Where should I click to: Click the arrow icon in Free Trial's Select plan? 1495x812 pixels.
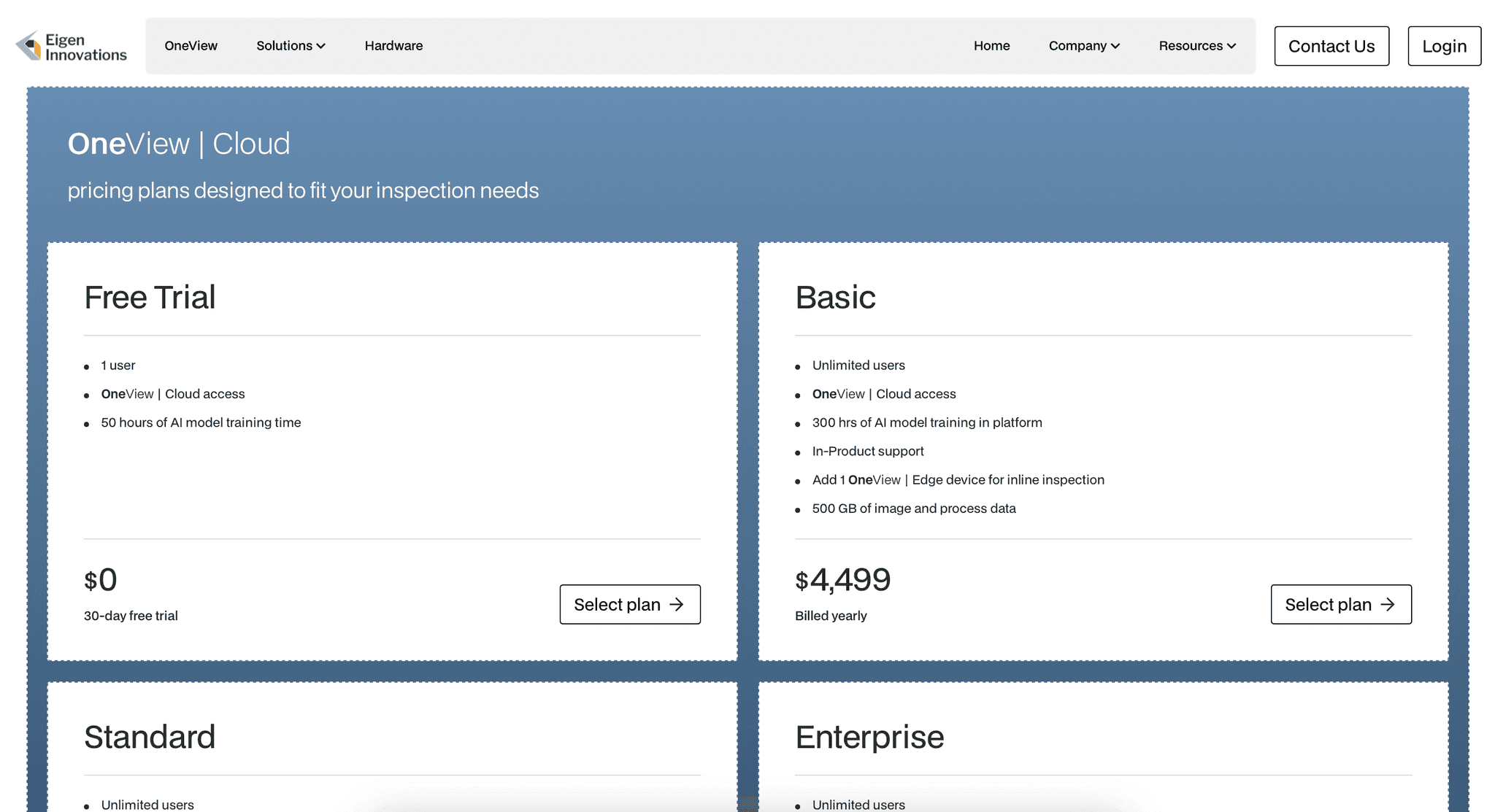[677, 604]
